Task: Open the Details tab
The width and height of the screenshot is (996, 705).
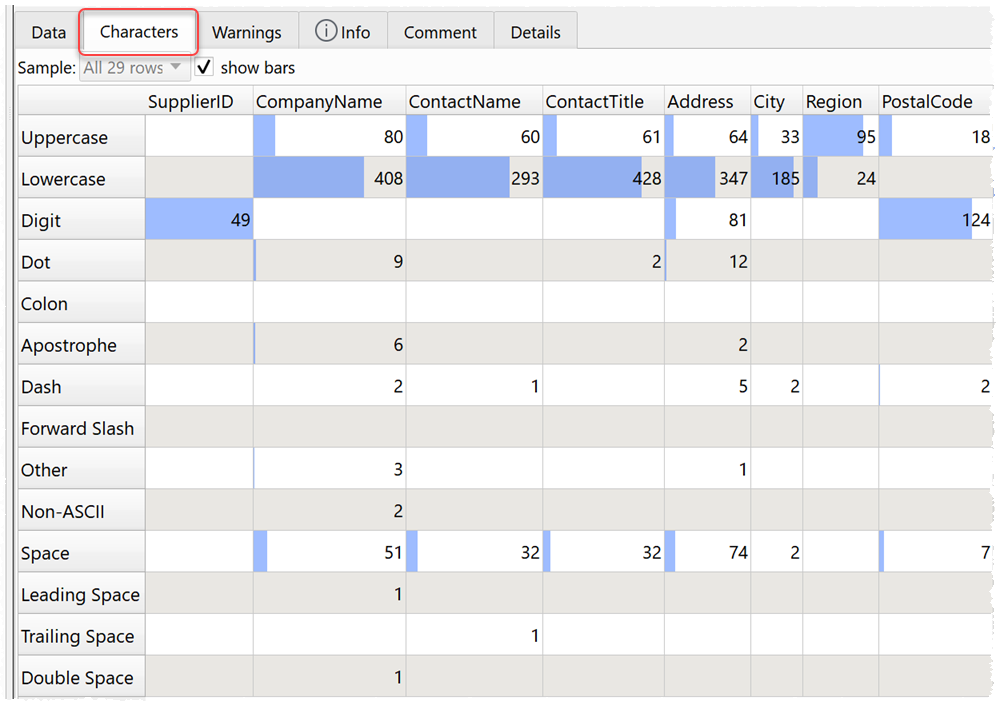Action: click(x=536, y=31)
